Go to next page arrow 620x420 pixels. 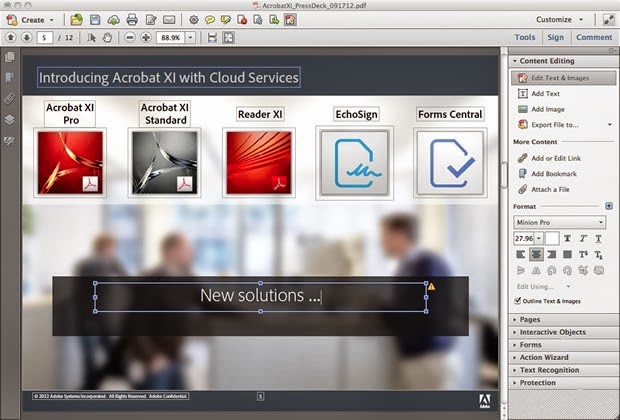tap(27, 37)
